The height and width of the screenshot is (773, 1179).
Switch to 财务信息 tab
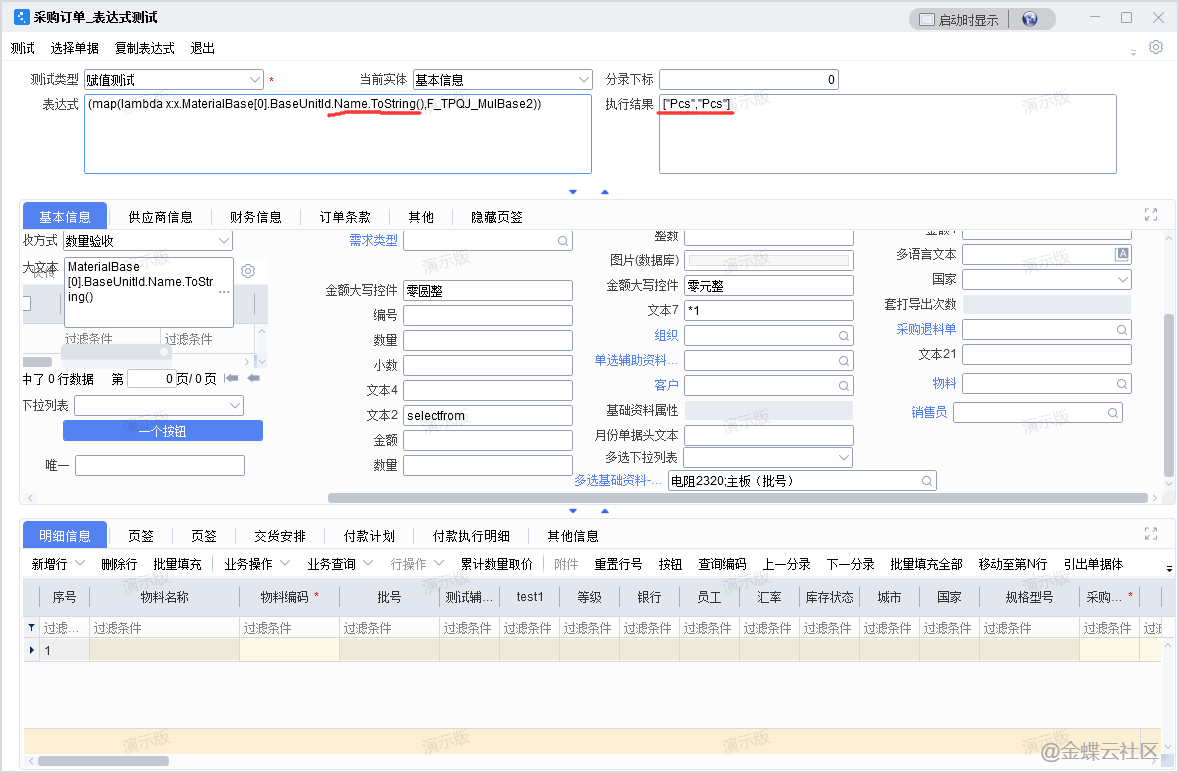[x=256, y=217]
